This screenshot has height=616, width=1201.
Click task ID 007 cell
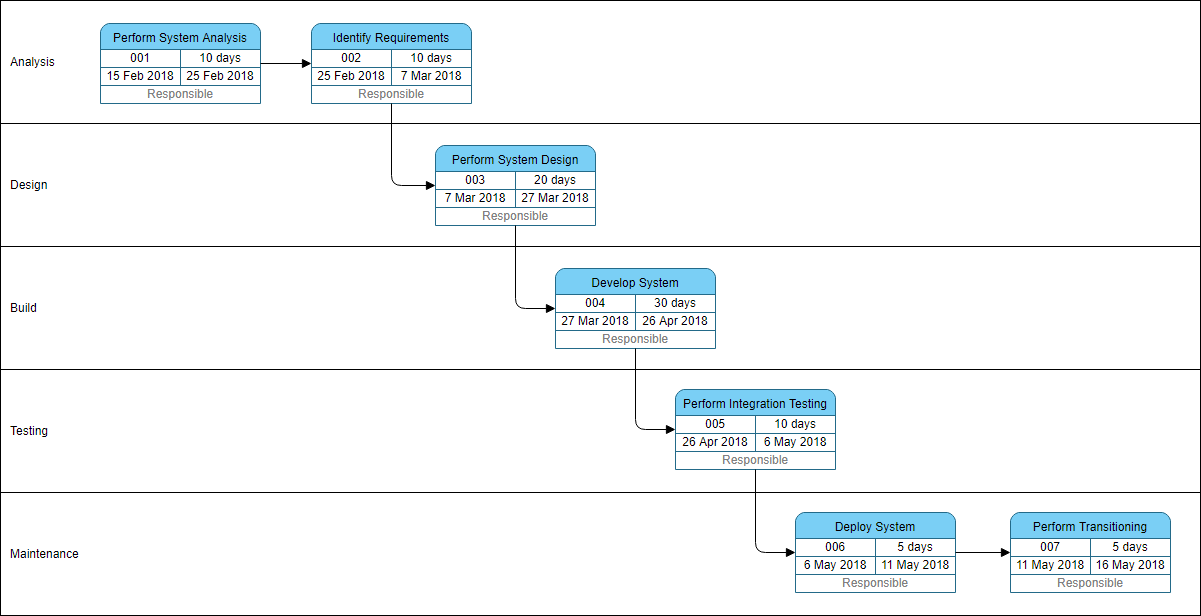[x=1050, y=547]
